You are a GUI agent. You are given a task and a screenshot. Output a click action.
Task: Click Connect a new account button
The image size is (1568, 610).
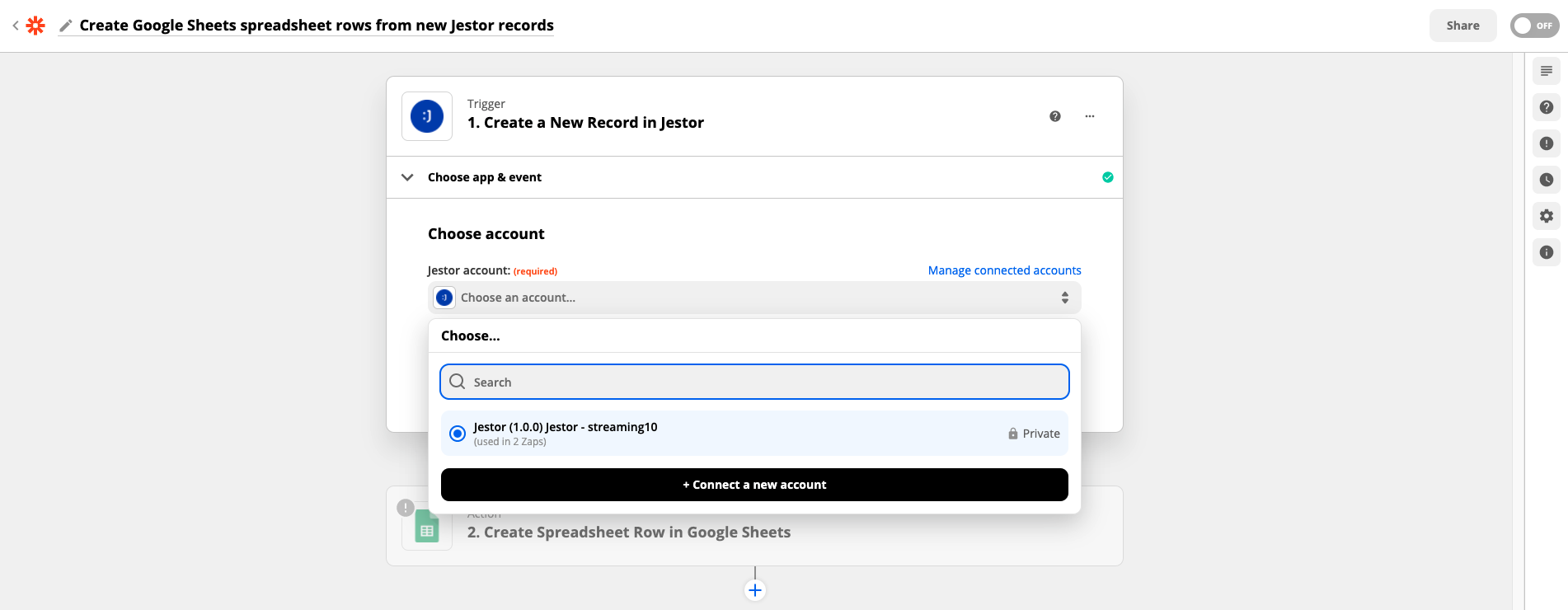754,485
